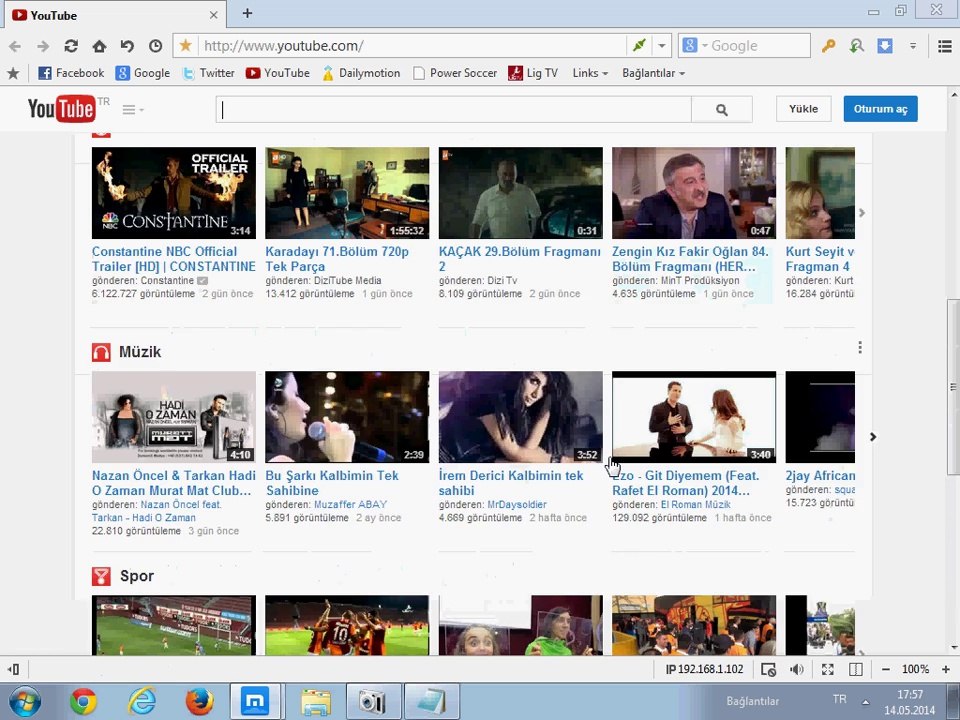Click the green lightning mode icon
Image resolution: width=960 pixels, height=720 pixels.
pos(639,45)
